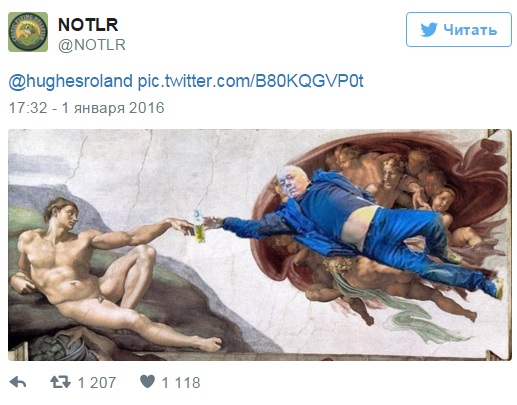Click the date 1 января 2016
Viewport: 517px width, 405px height.
click(x=113, y=108)
